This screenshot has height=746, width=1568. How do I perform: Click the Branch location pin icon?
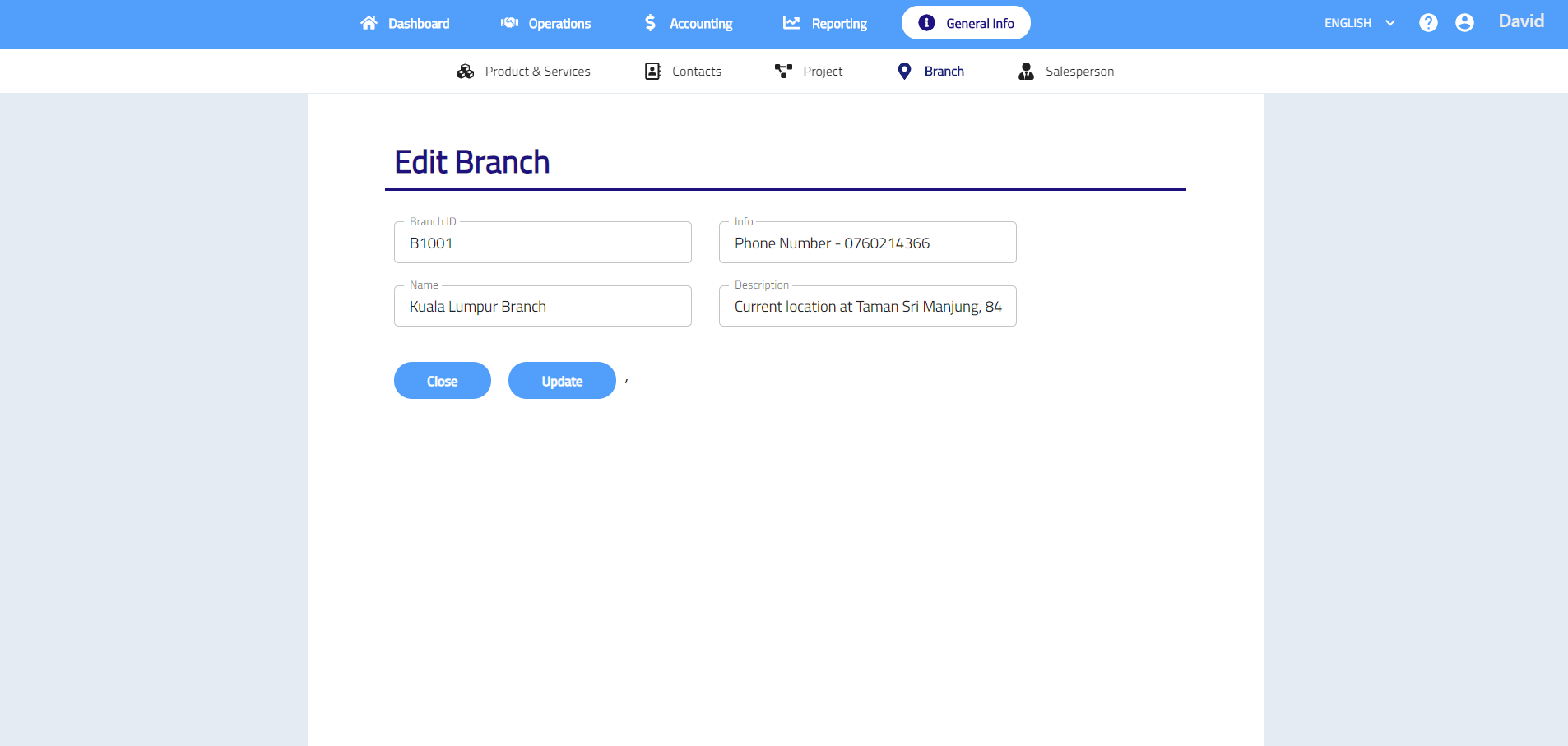tap(904, 72)
